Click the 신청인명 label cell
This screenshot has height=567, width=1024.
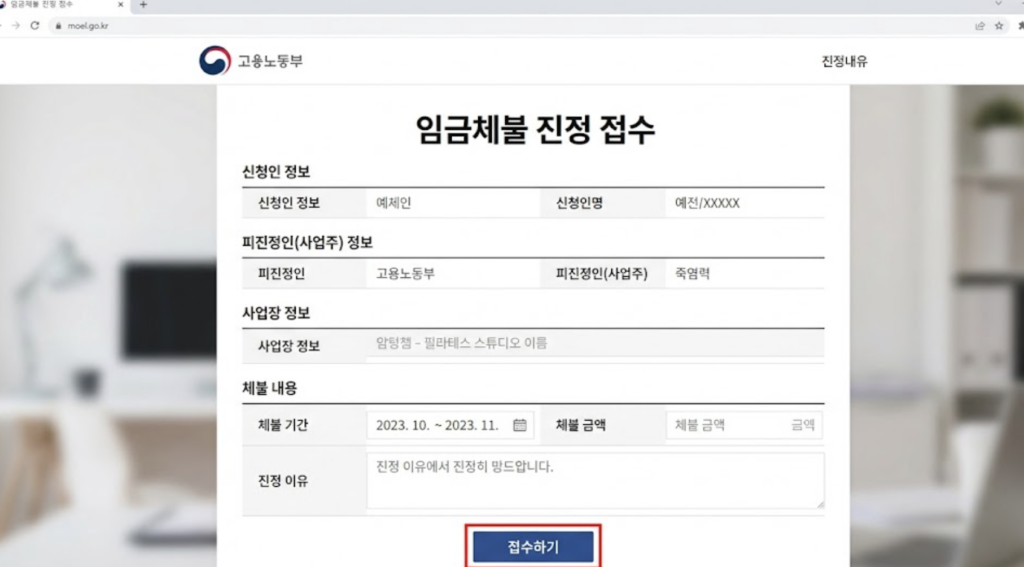[x=603, y=203]
